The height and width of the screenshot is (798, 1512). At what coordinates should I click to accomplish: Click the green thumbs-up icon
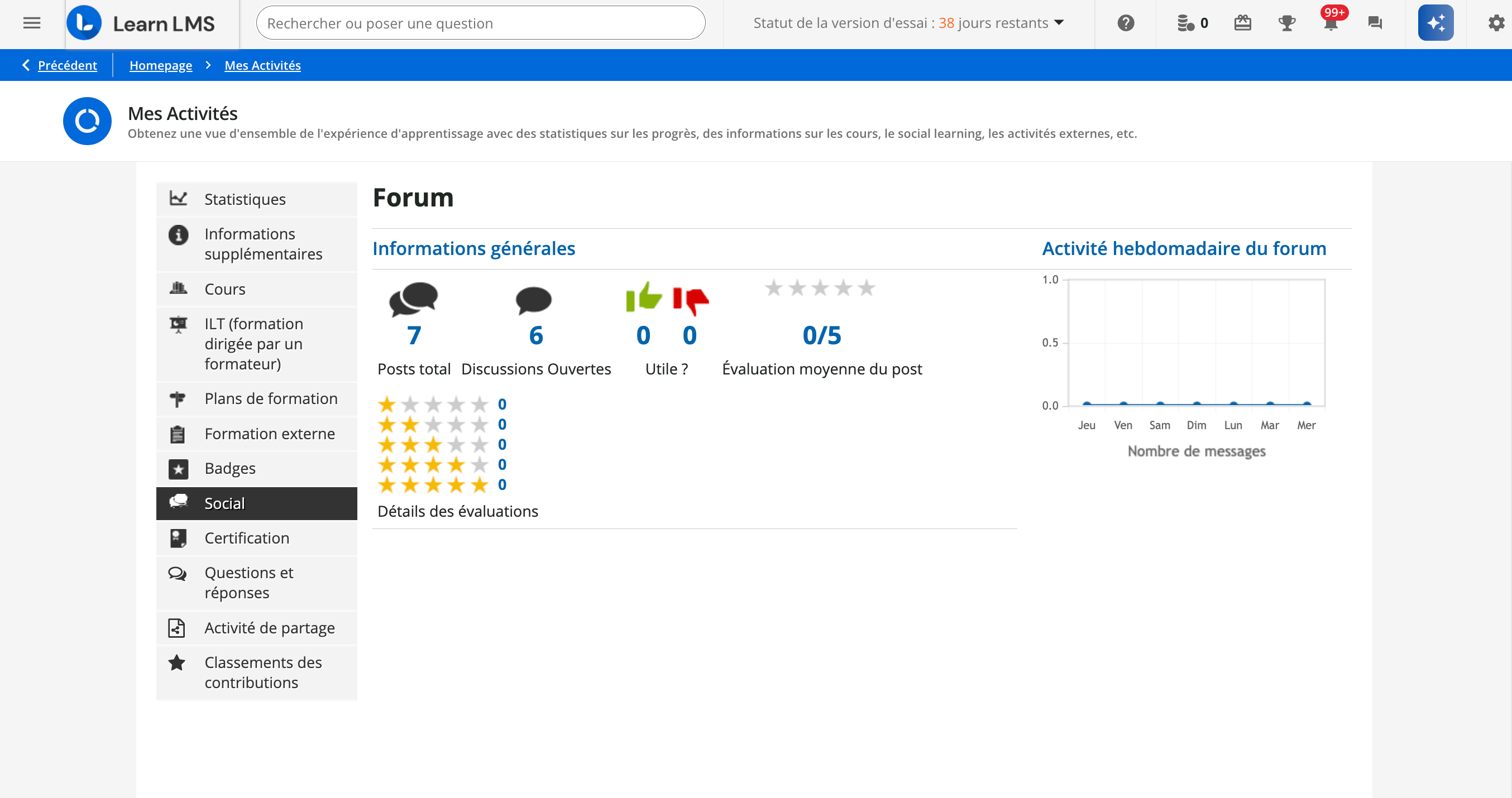[x=643, y=297]
